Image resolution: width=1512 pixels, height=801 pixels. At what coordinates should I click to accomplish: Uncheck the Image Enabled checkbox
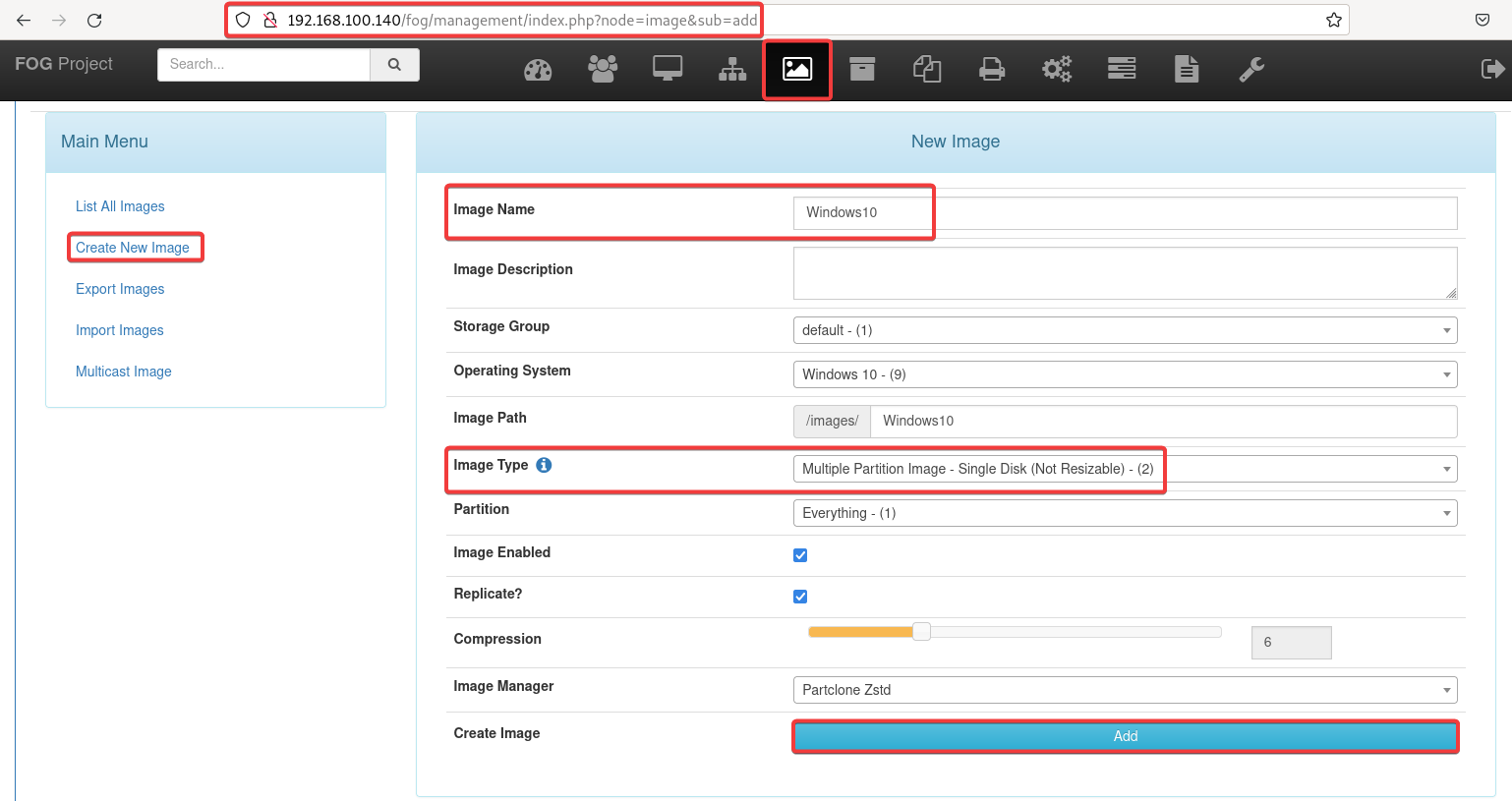(x=800, y=555)
